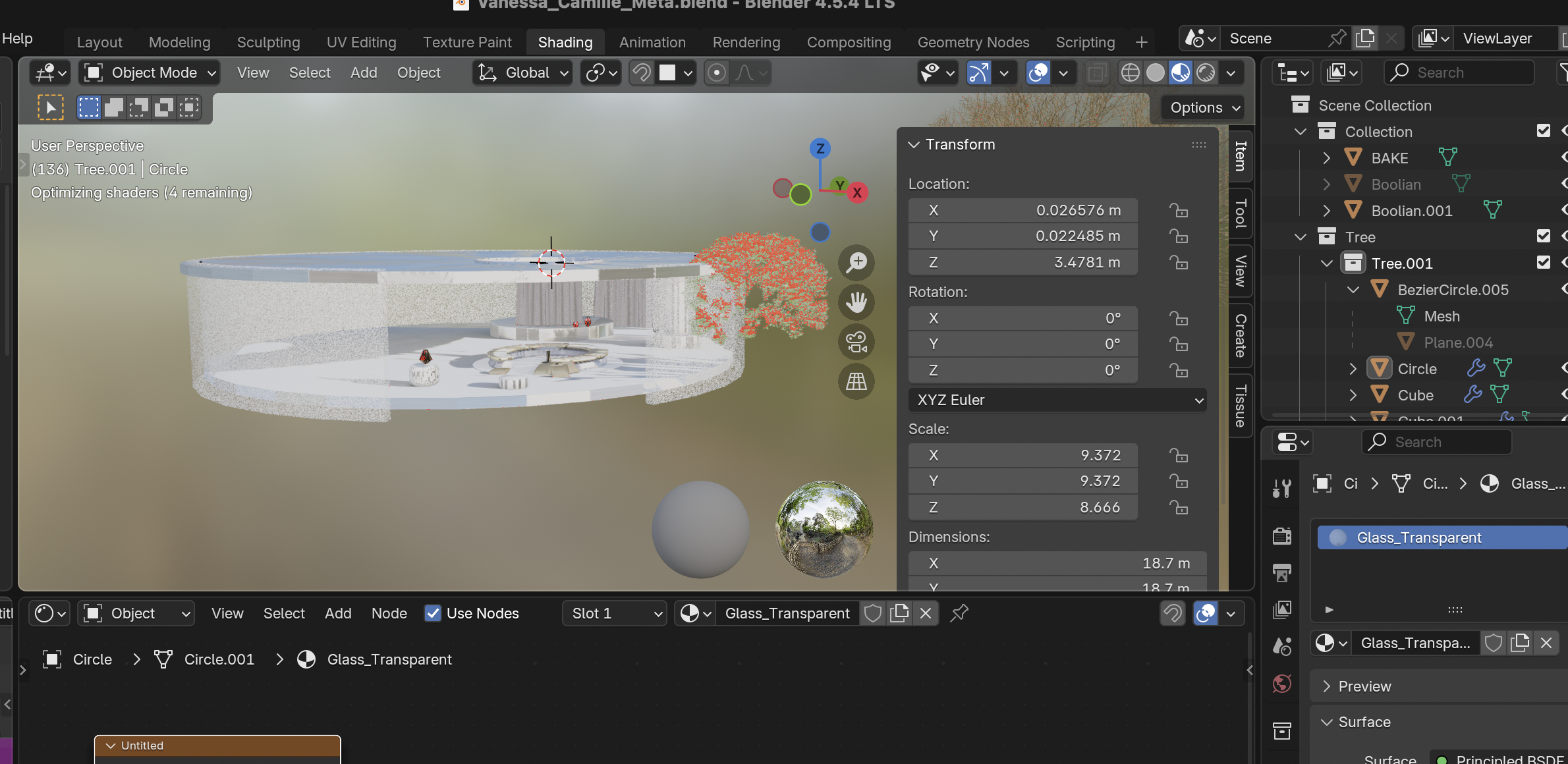Select wireframe viewport shading mode
Screen dimensions: 1568x764
(x=1130, y=72)
